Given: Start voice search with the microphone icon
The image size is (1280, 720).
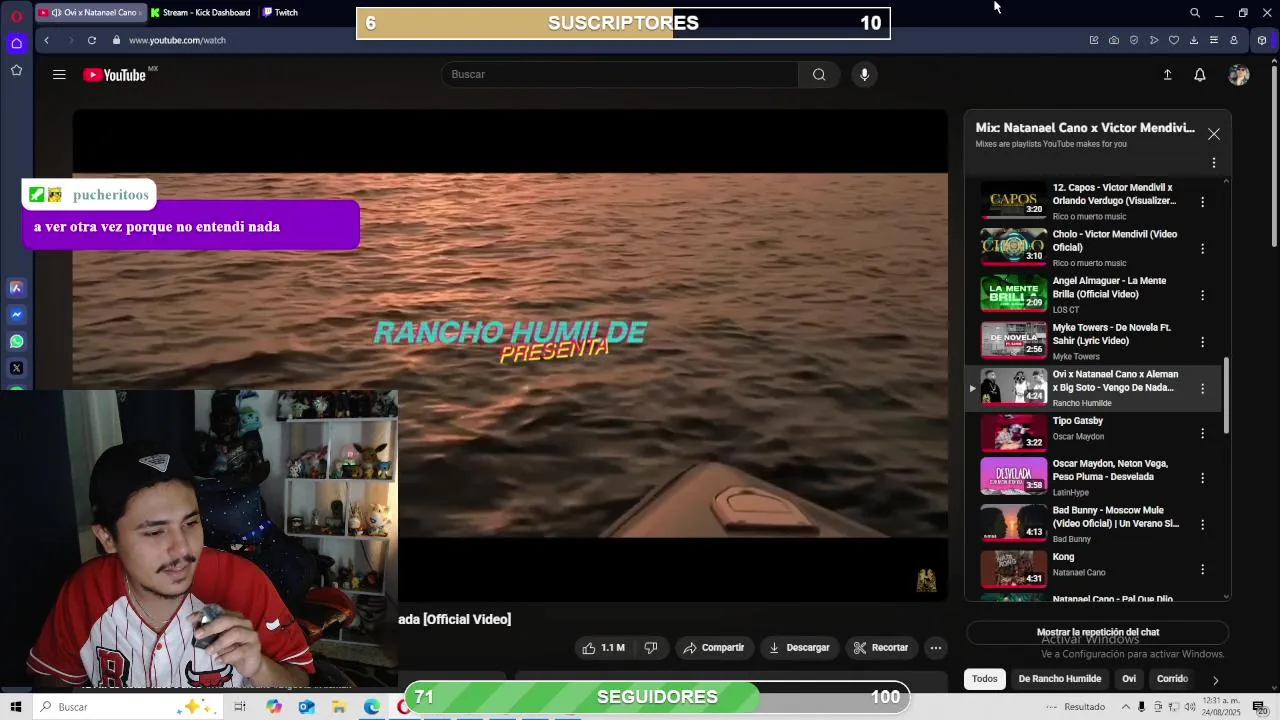Looking at the screenshot, I should coord(864,74).
